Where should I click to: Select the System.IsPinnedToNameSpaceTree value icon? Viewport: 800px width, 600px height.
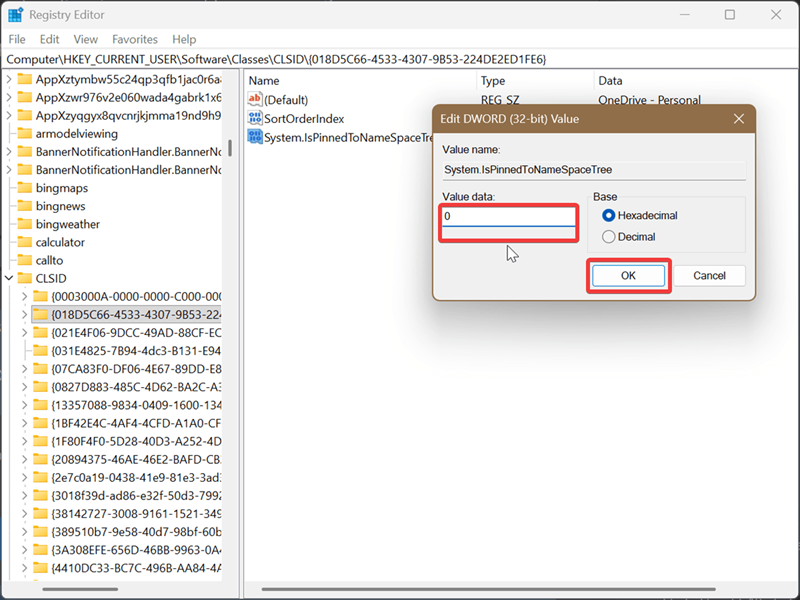(x=255, y=137)
